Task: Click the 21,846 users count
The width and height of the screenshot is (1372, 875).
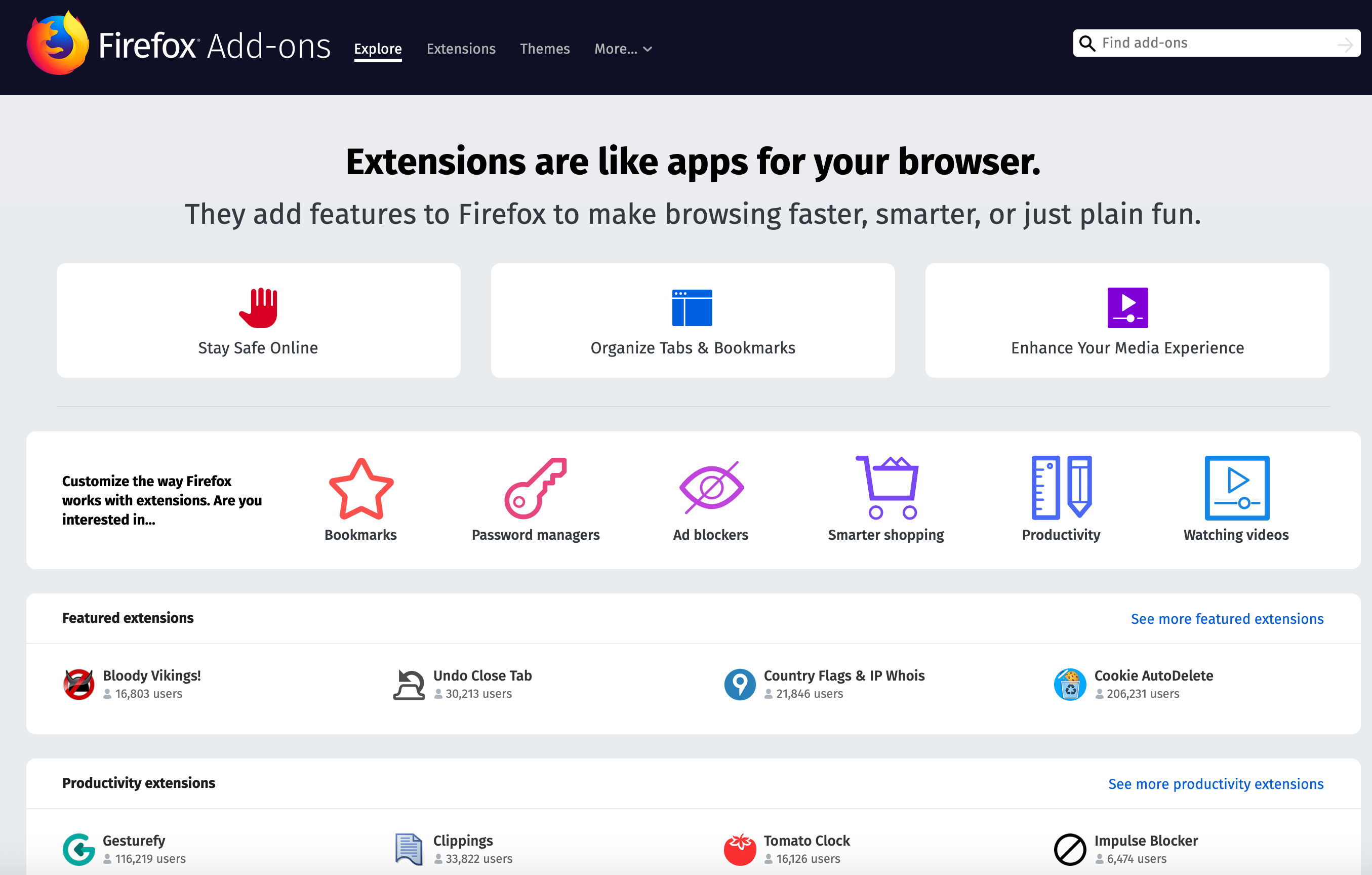Action: click(x=809, y=694)
